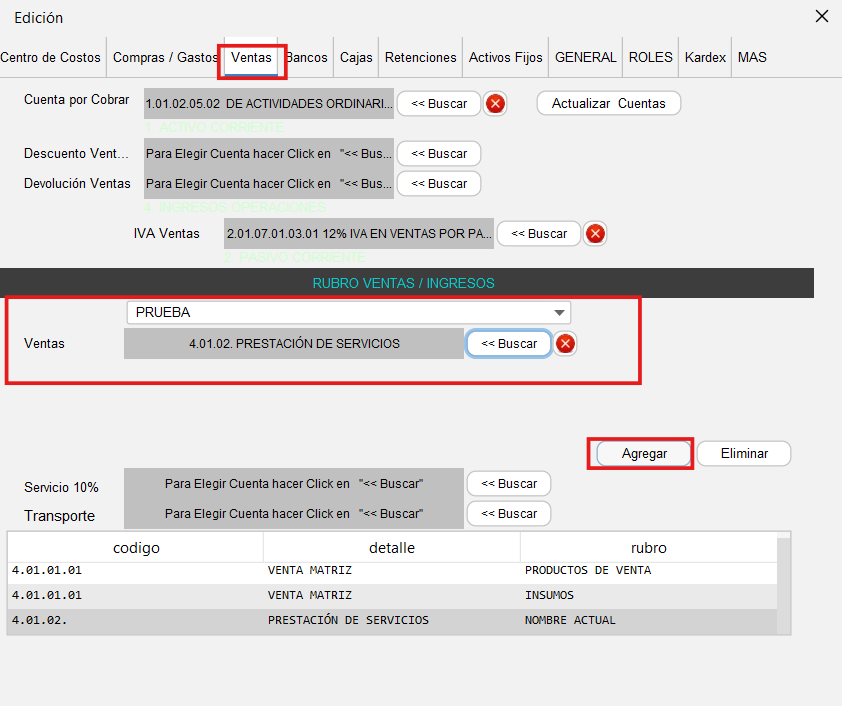Open the Activos Fijos tab
This screenshot has height=706, width=842.
pos(506,58)
